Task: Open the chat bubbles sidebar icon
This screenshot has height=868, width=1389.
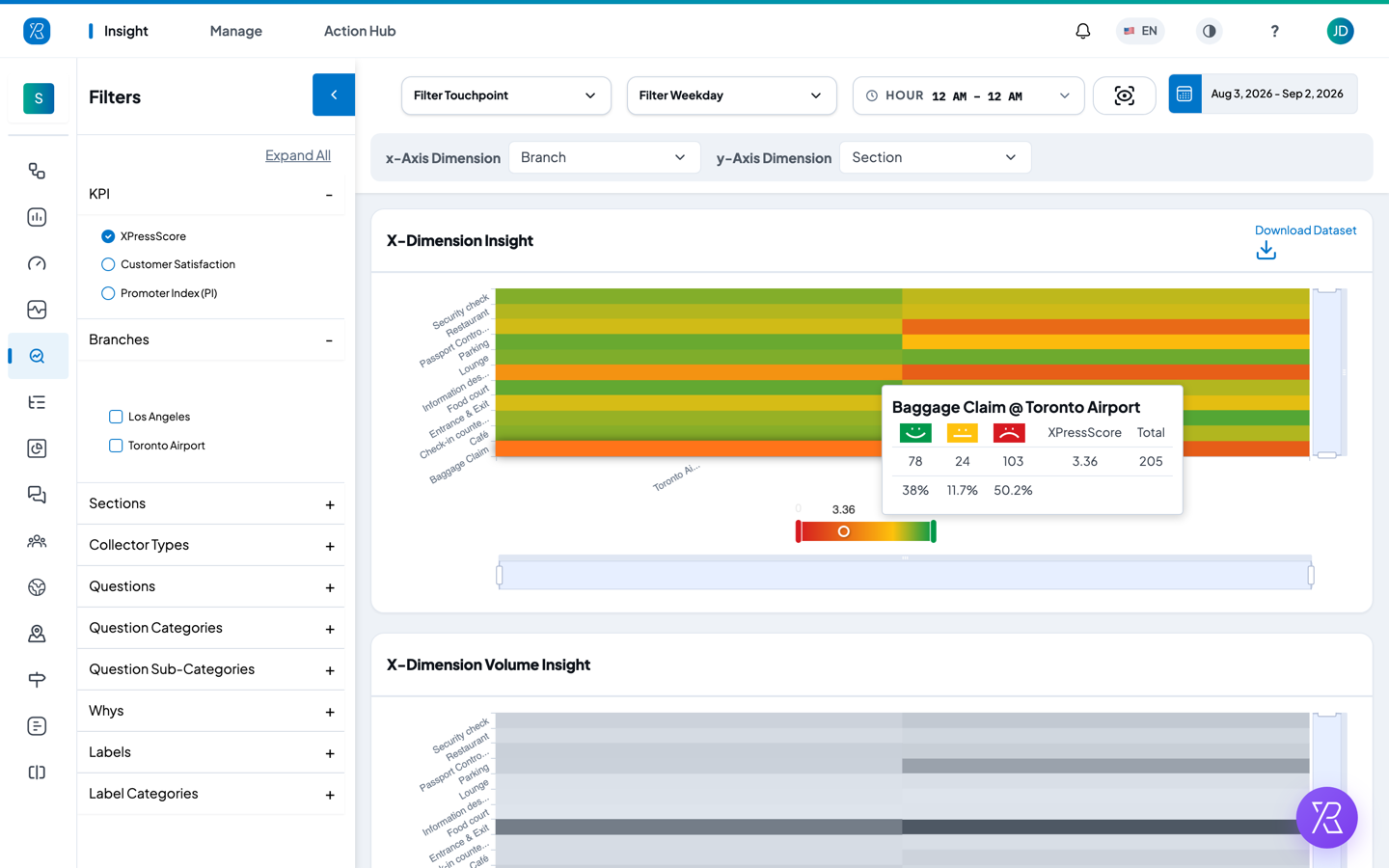Action: click(x=37, y=495)
